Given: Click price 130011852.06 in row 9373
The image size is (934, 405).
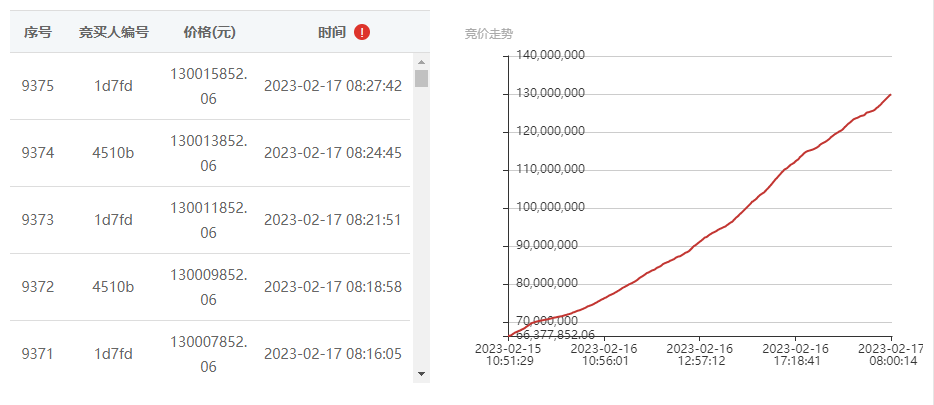Looking at the screenshot, I should click(x=209, y=220).
